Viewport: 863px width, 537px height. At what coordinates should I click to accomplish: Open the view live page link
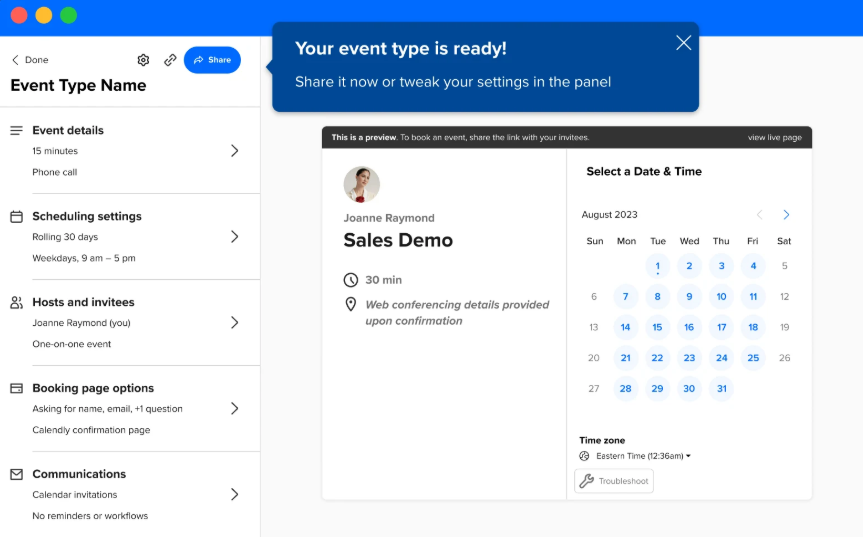[774, 138]
